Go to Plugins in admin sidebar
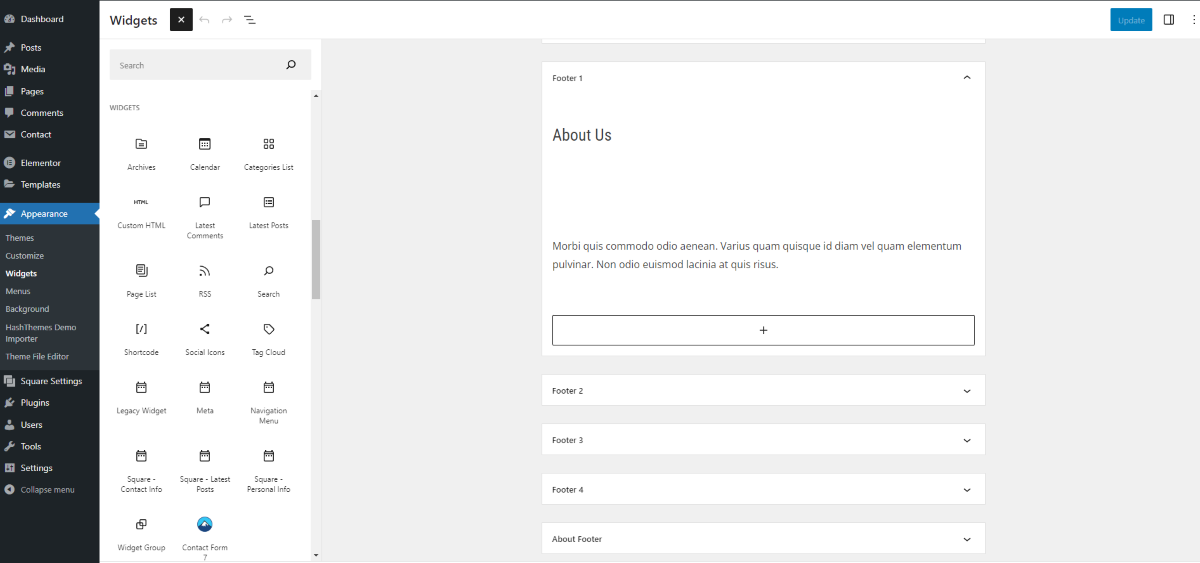Viewport: 1200px width, 563px height. (35, 403)
